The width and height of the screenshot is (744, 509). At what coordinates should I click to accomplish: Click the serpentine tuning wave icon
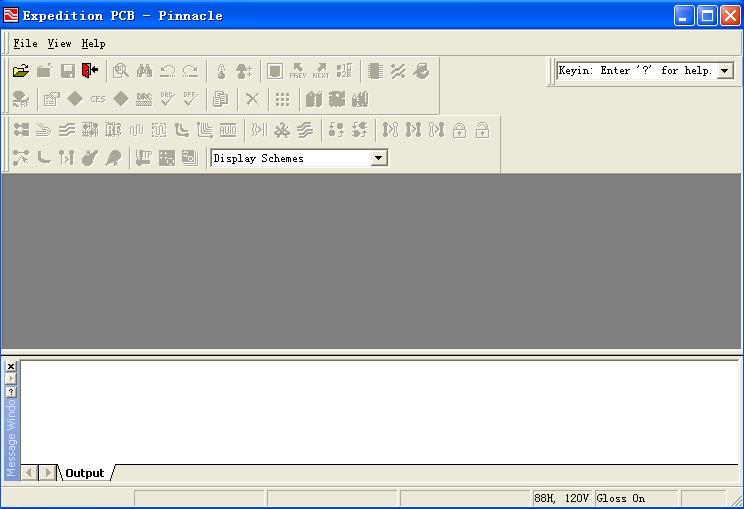(136, 130)
